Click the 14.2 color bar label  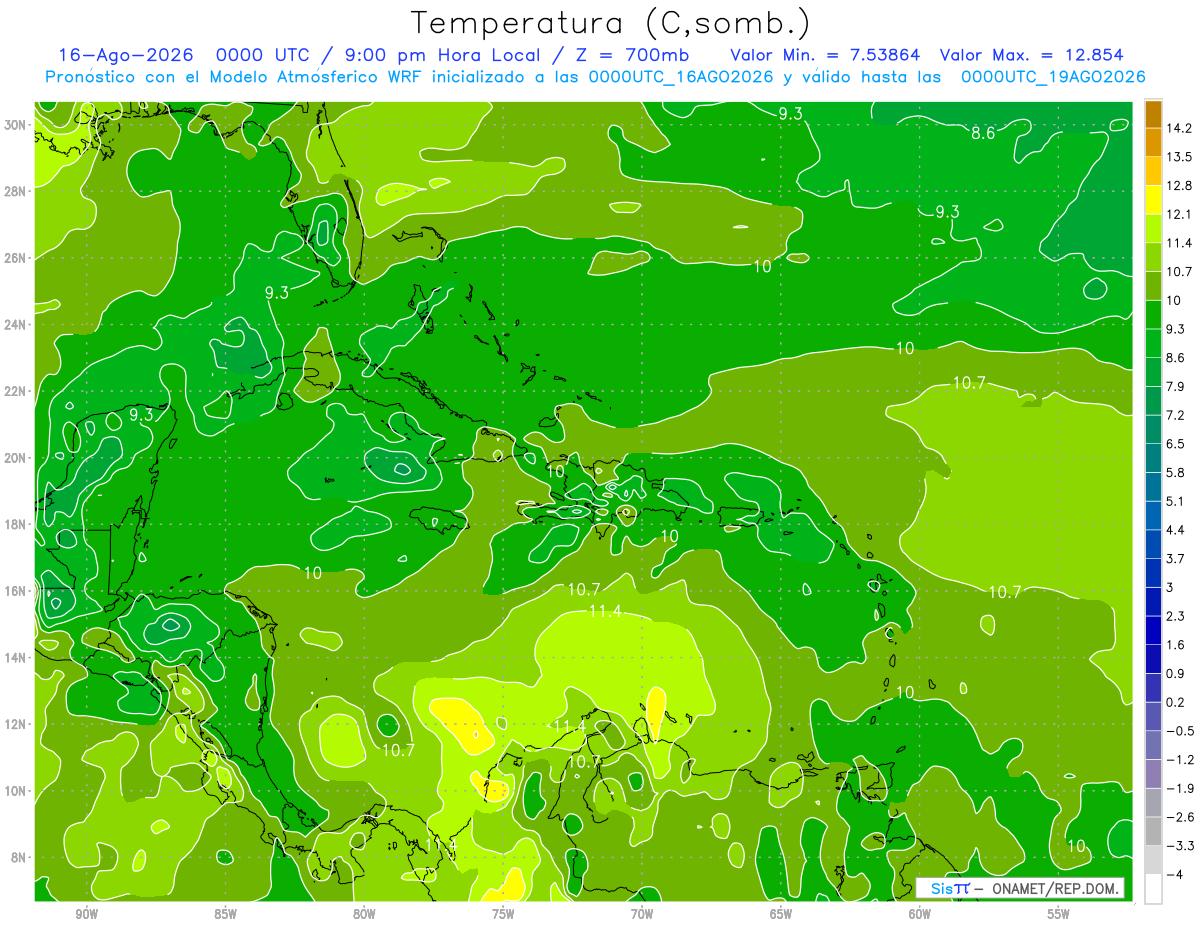(1179, 128)
